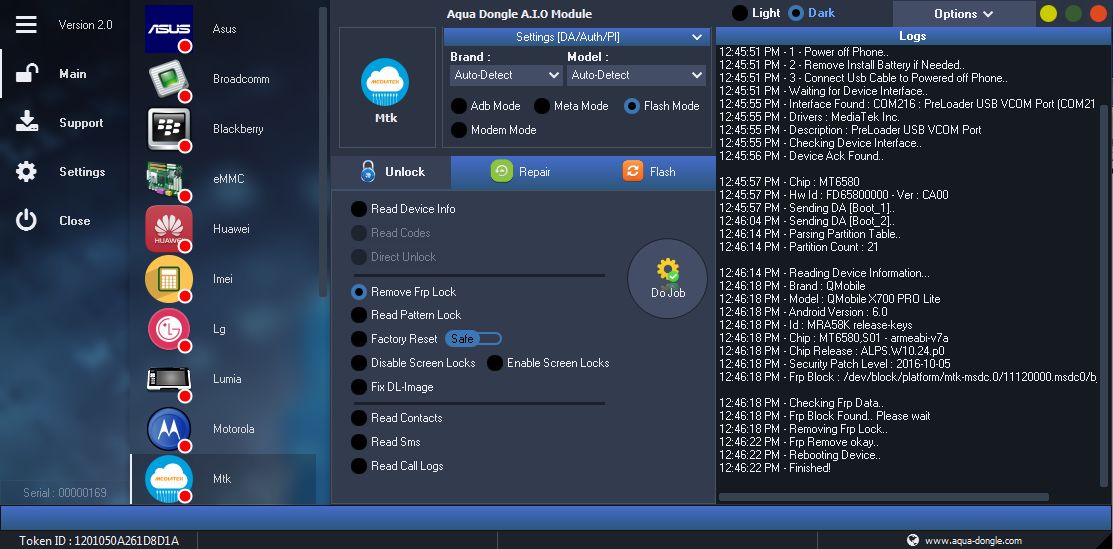Select the Dark theme radio button

coord(797,13)
